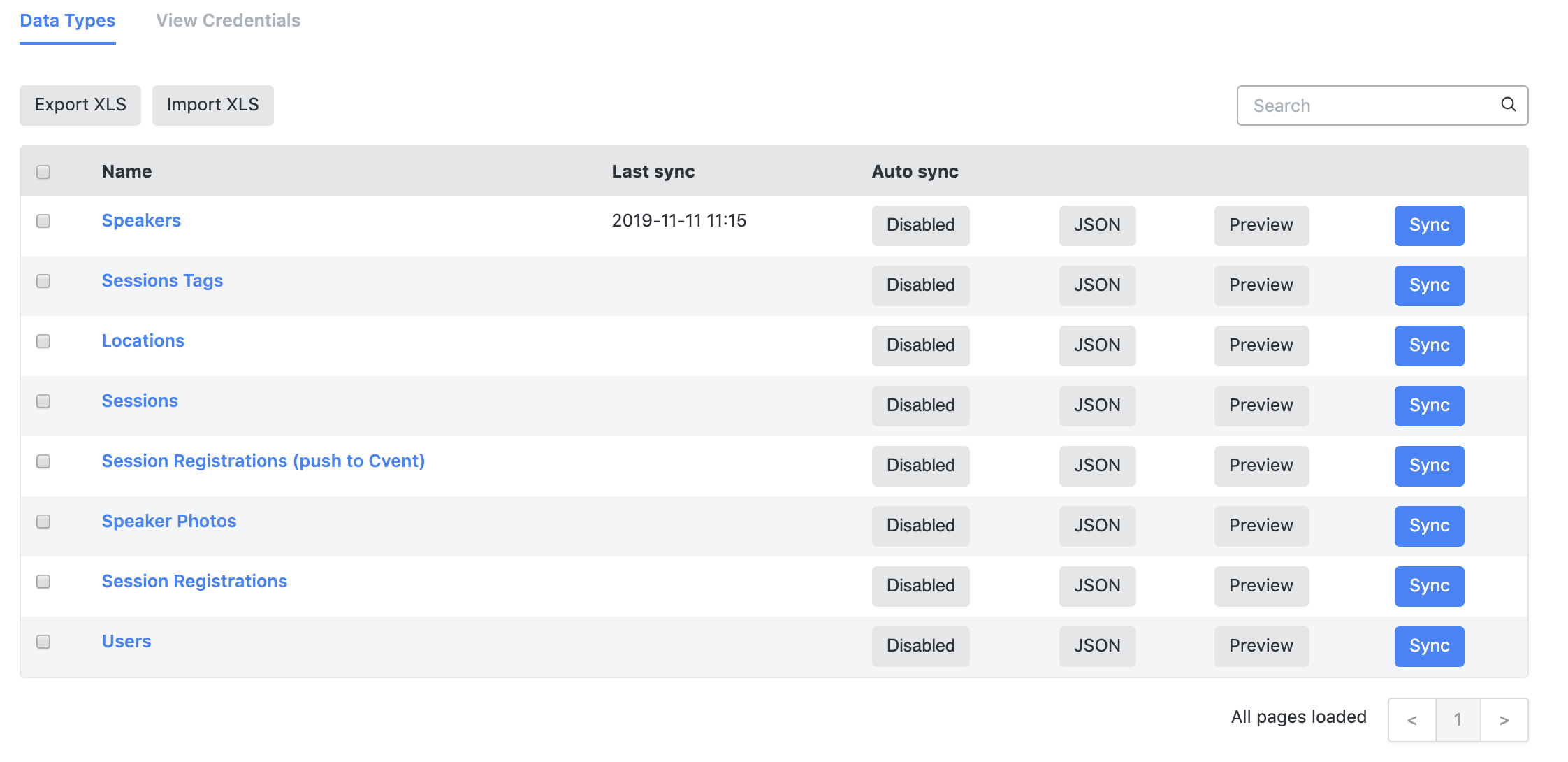Open the Speaker Photos link
Screen dimensions: 1568x762
[x=169, y=522]
